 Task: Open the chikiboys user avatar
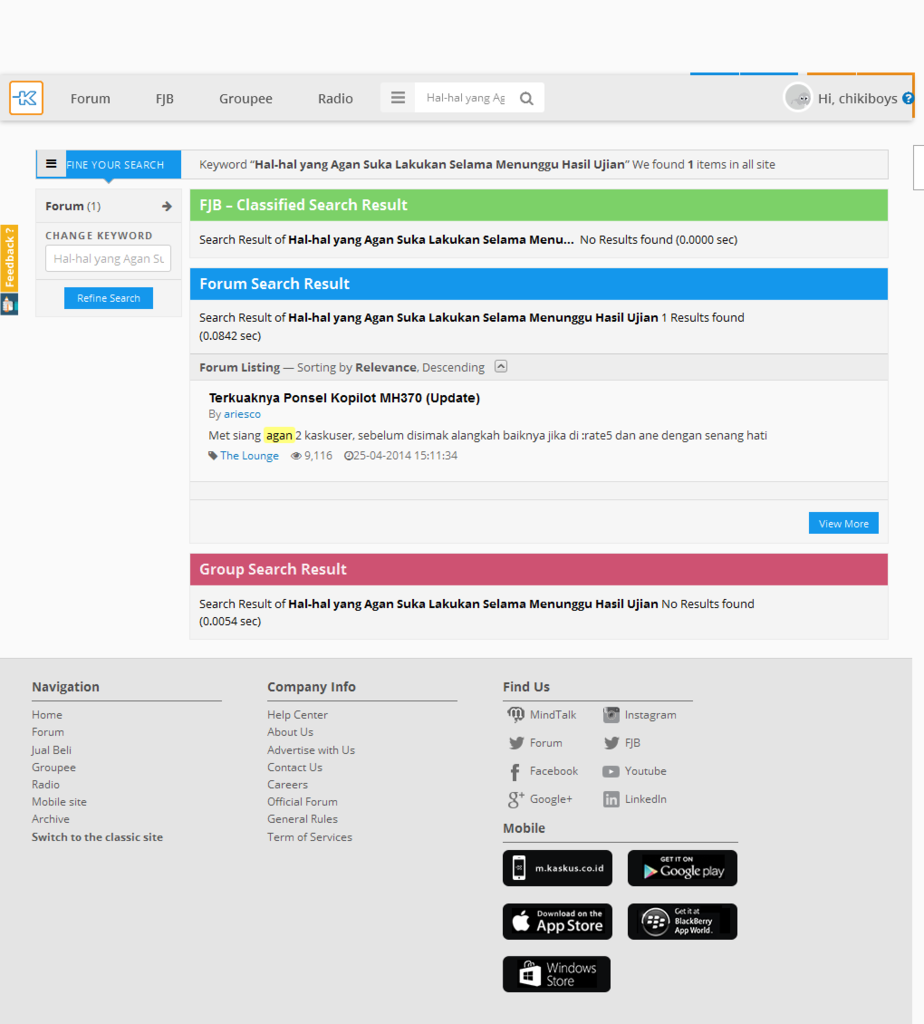798,98
